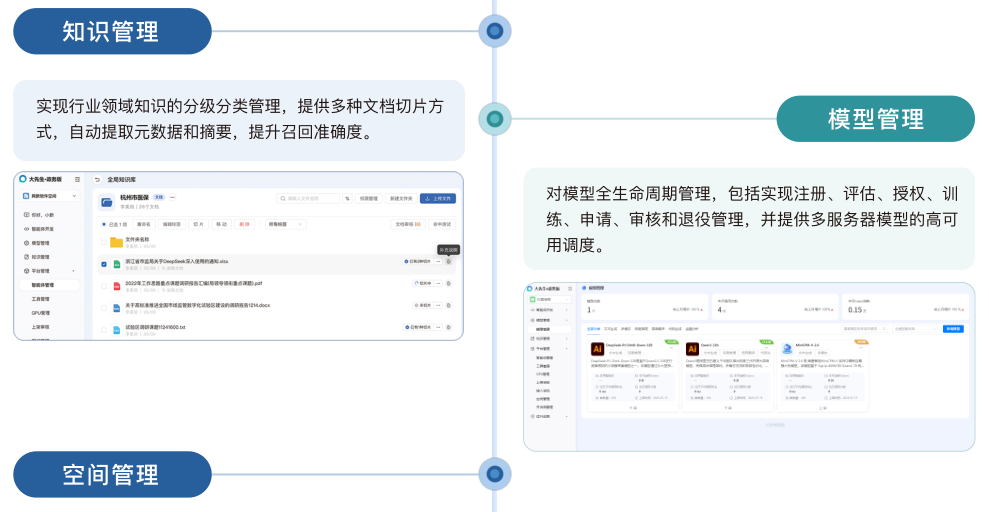The image size is (989, 512).
Task: Click the MiniCPM model icon
Action: coord(787,349)
